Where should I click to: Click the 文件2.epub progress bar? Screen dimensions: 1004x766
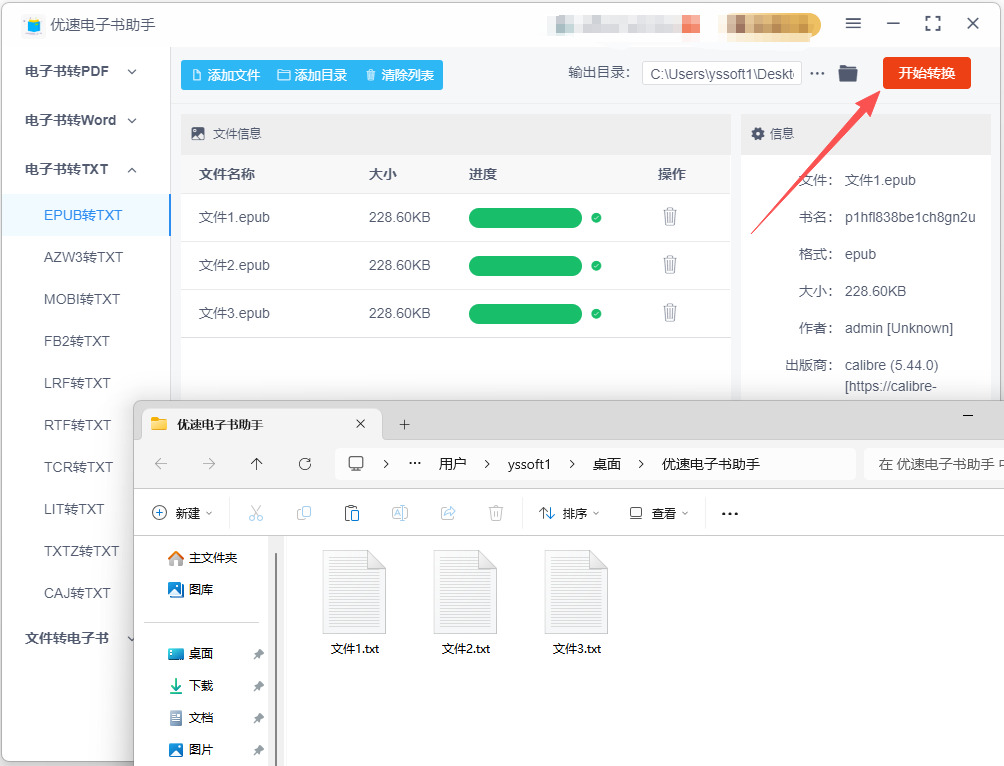pos(525,266)
